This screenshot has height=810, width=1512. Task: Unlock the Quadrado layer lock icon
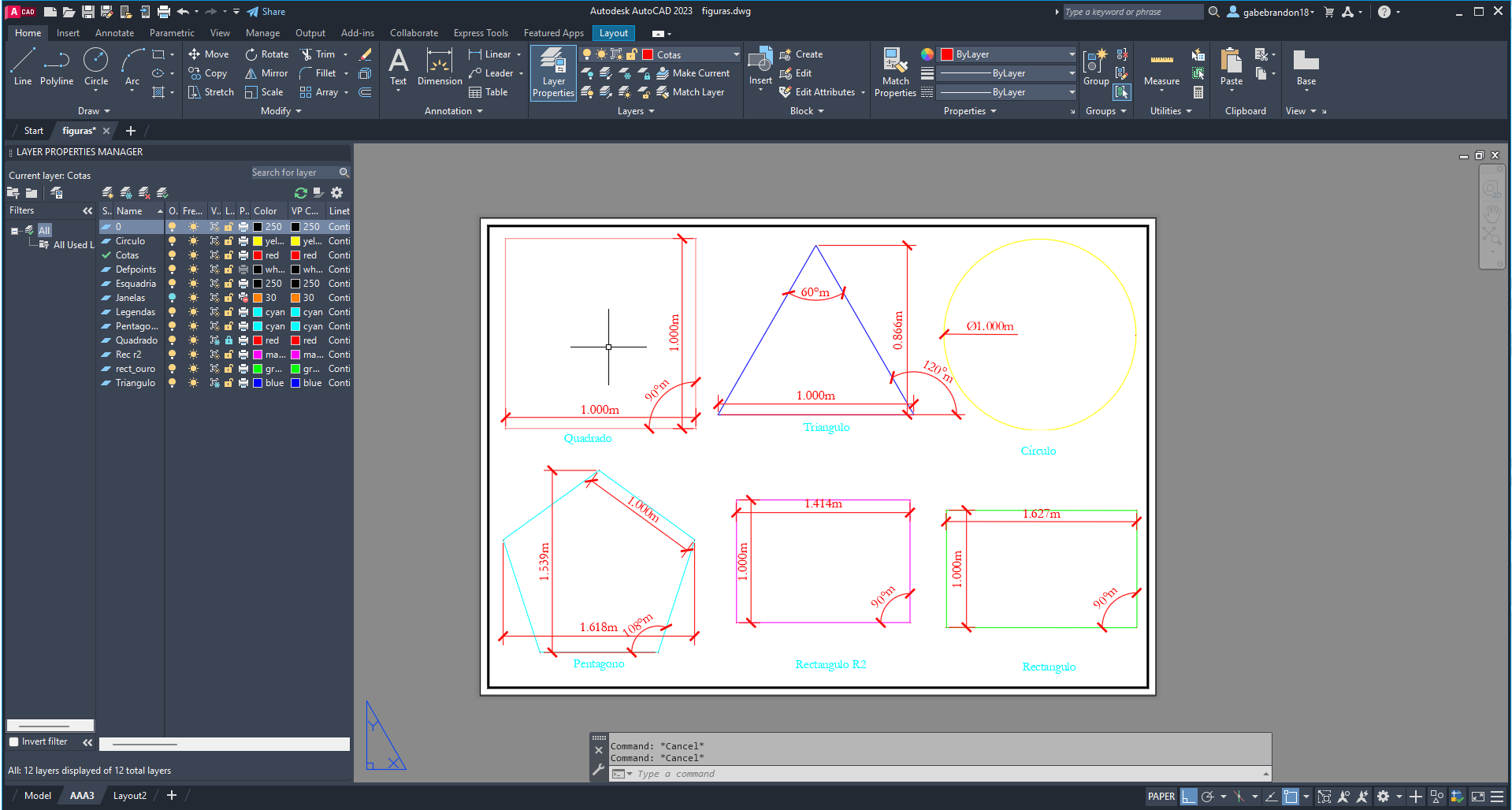pyautogui.click(x=228, y=340)
